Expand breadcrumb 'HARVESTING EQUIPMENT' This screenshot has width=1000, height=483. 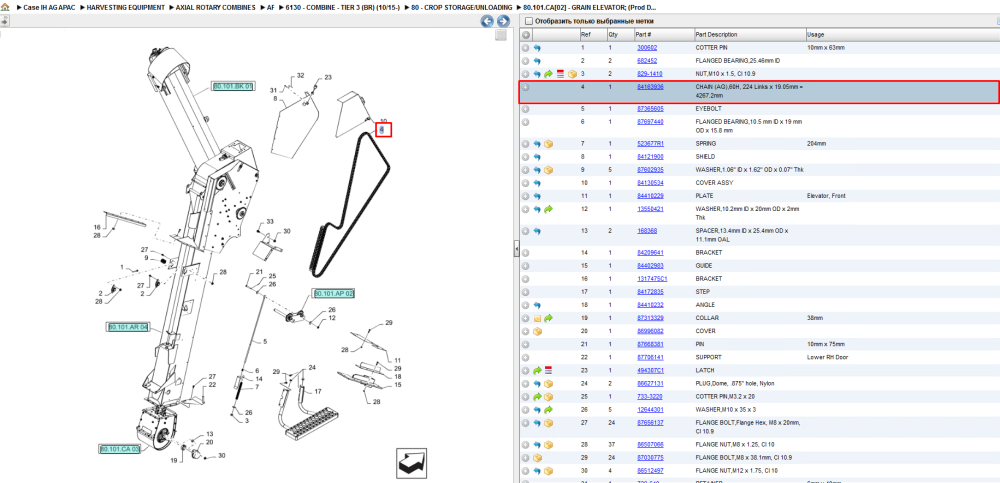[x=126, y=7]
